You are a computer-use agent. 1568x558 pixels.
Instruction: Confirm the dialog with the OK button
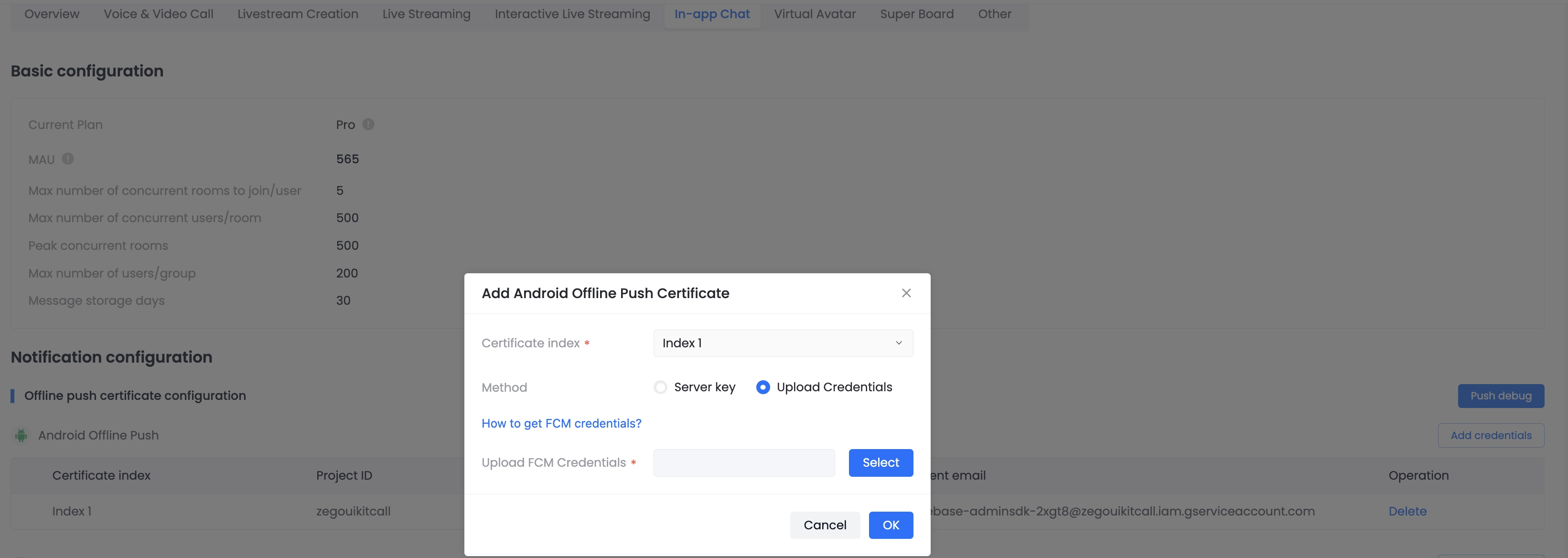tap(891, 525)
